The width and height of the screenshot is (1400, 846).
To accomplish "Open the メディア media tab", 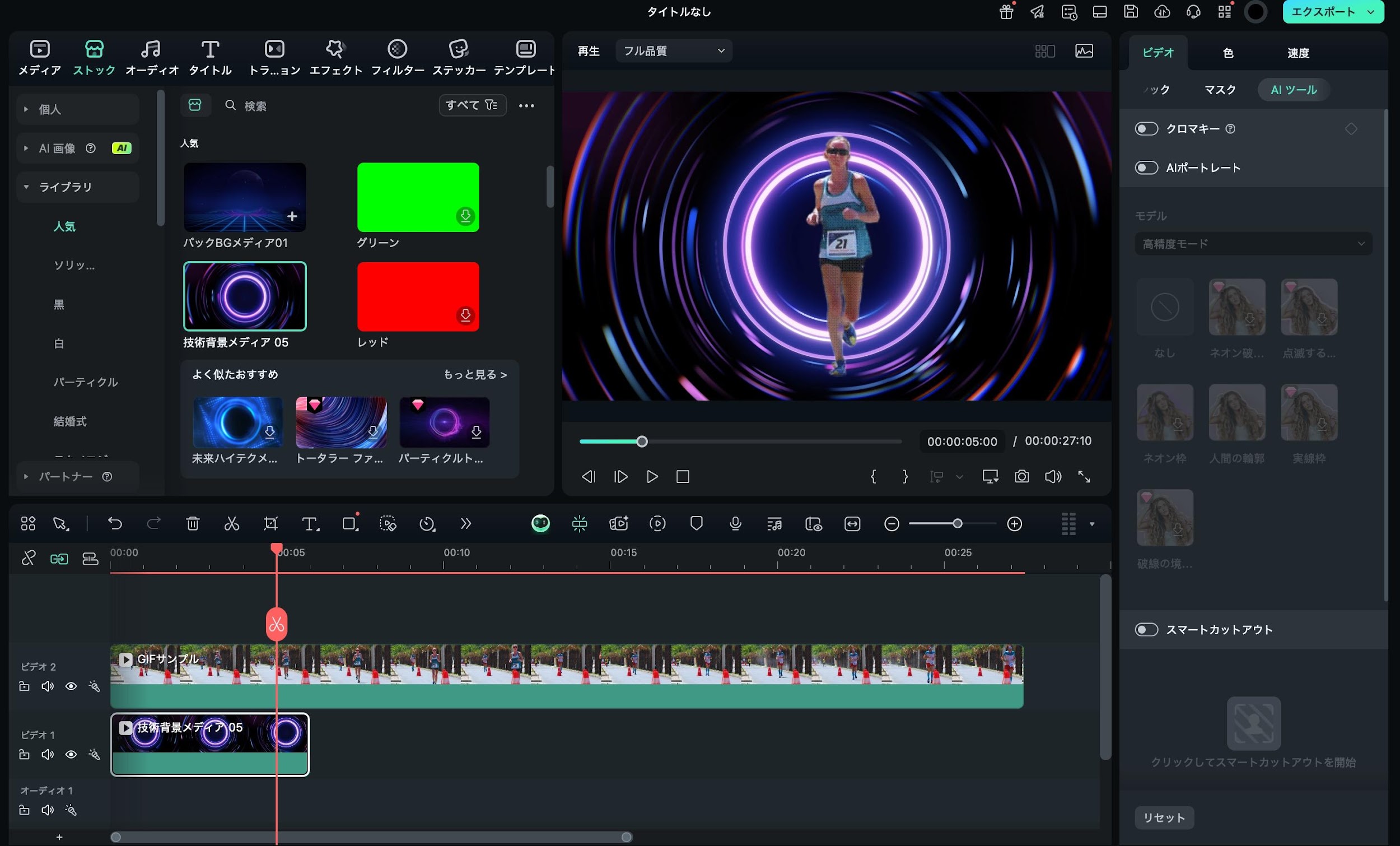I will [39, 57].
